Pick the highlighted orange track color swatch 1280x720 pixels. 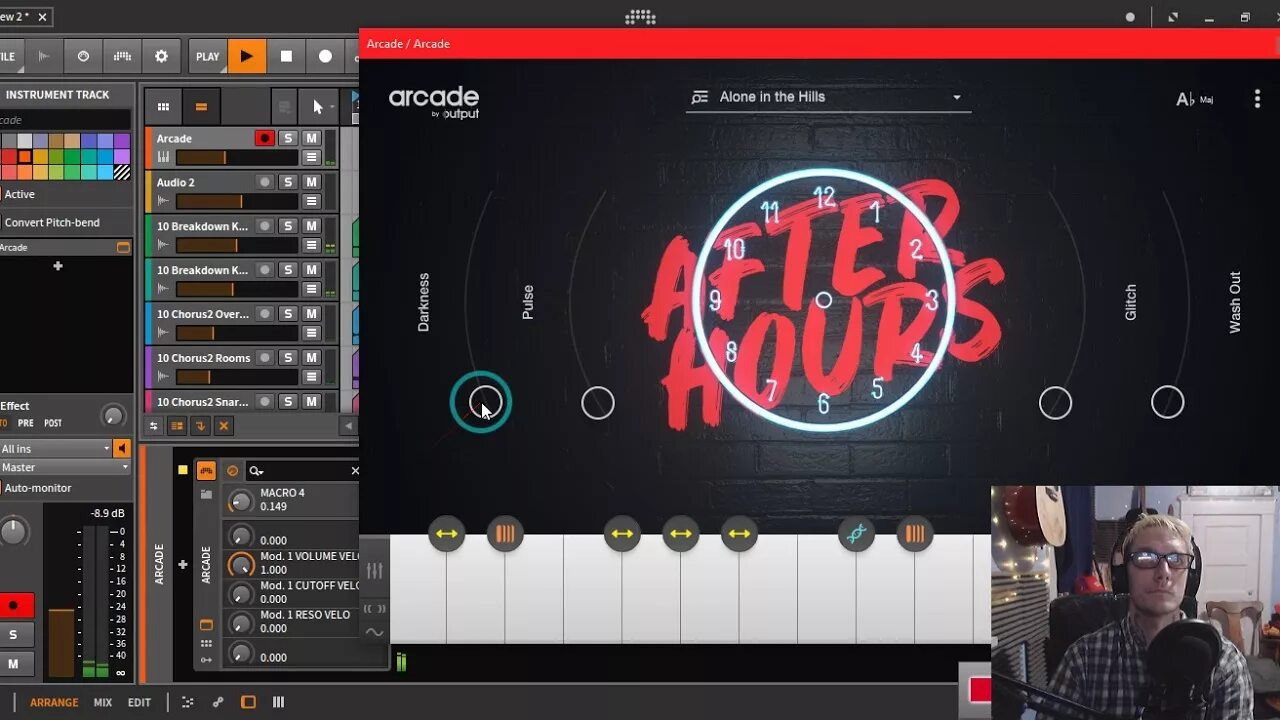(24, 157)
